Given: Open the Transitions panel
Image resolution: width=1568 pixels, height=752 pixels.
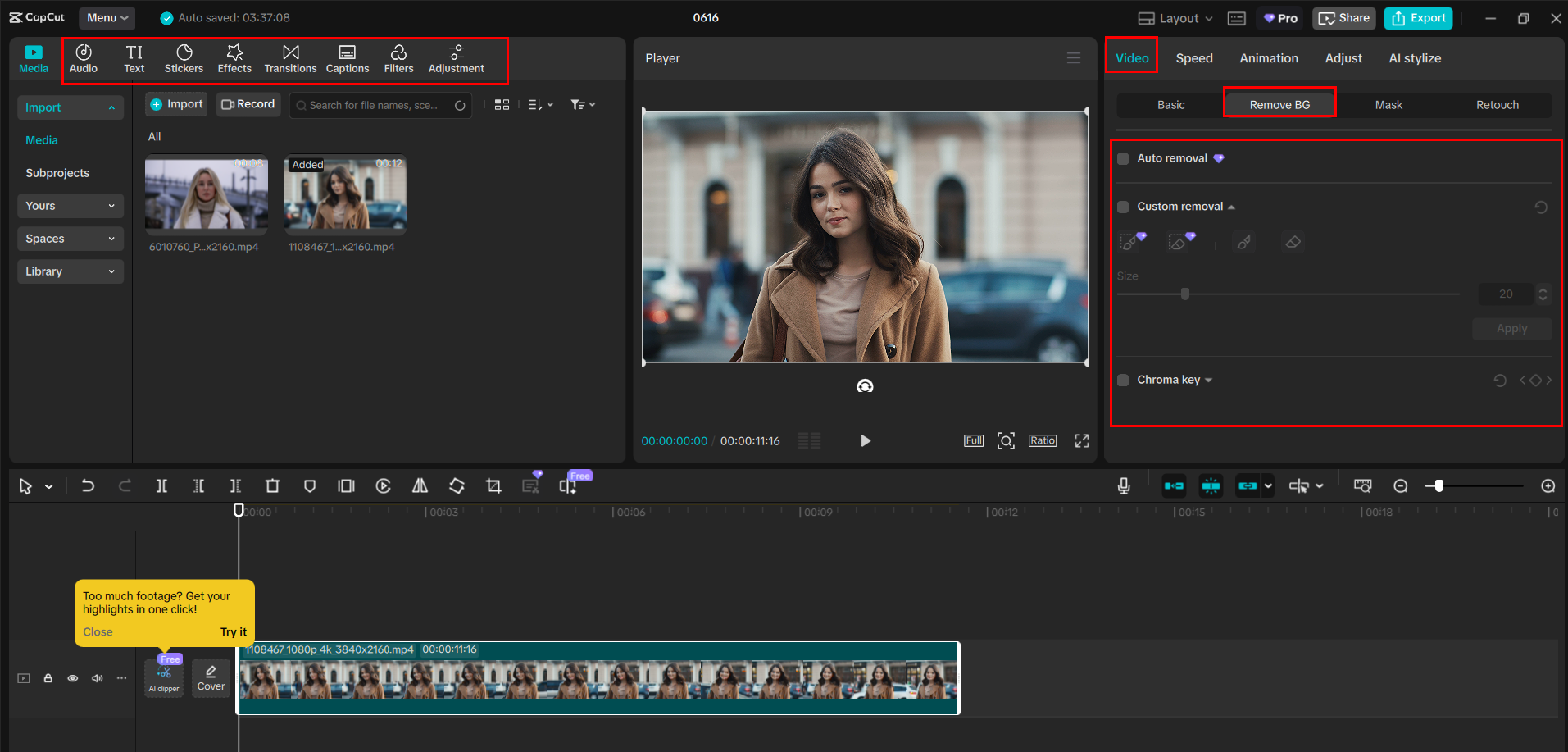Looking at the screenshot, I should point(290,57).
